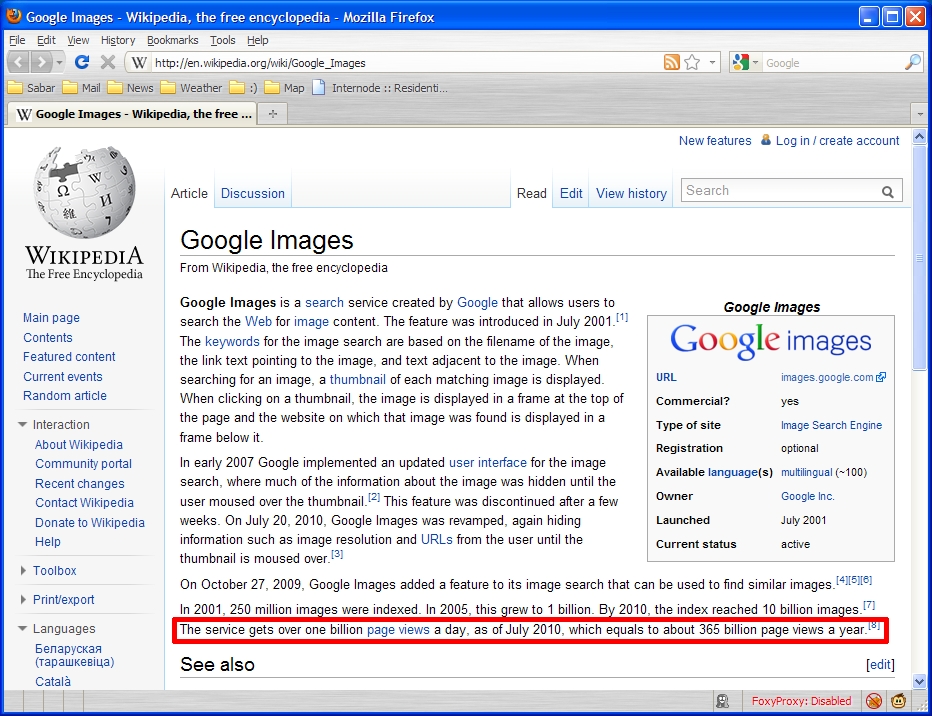This screenshot has width=932, height=716.
Task: Open Donate to Wikipedia link
Action: [x=90, y=522]
